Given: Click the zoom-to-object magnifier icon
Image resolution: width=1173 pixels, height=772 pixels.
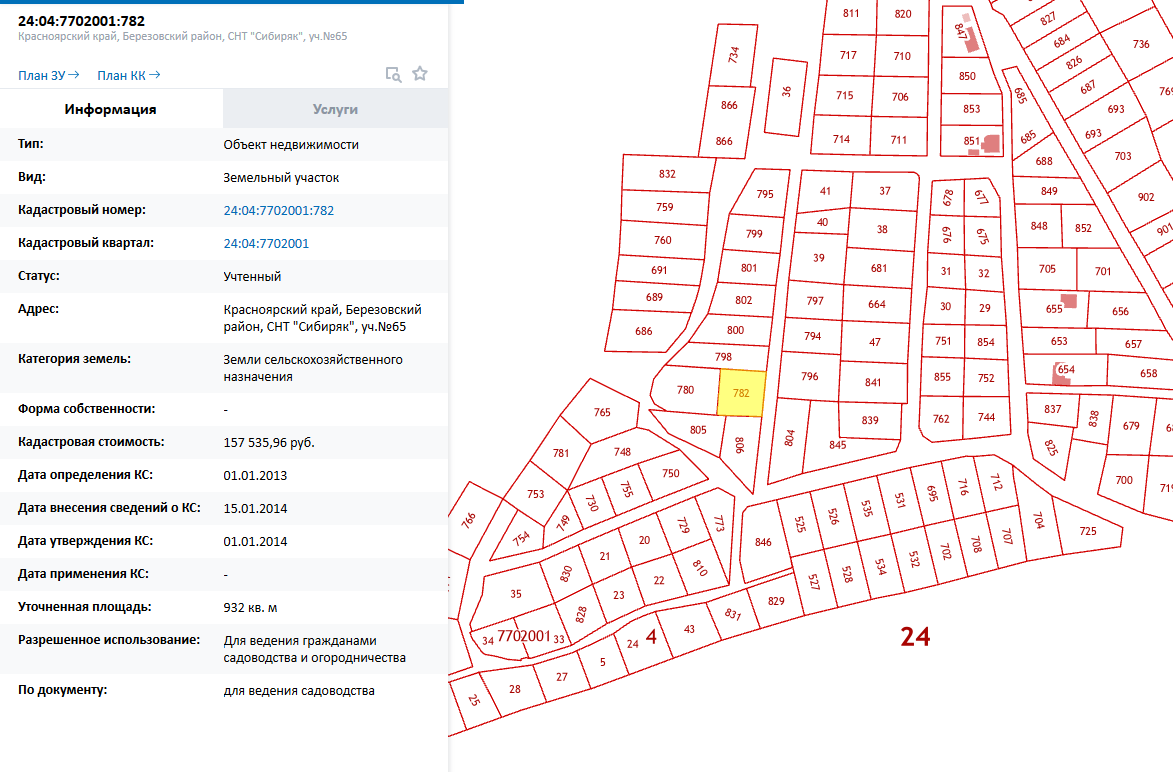Looking at the screenshot, I should [394, 74].
